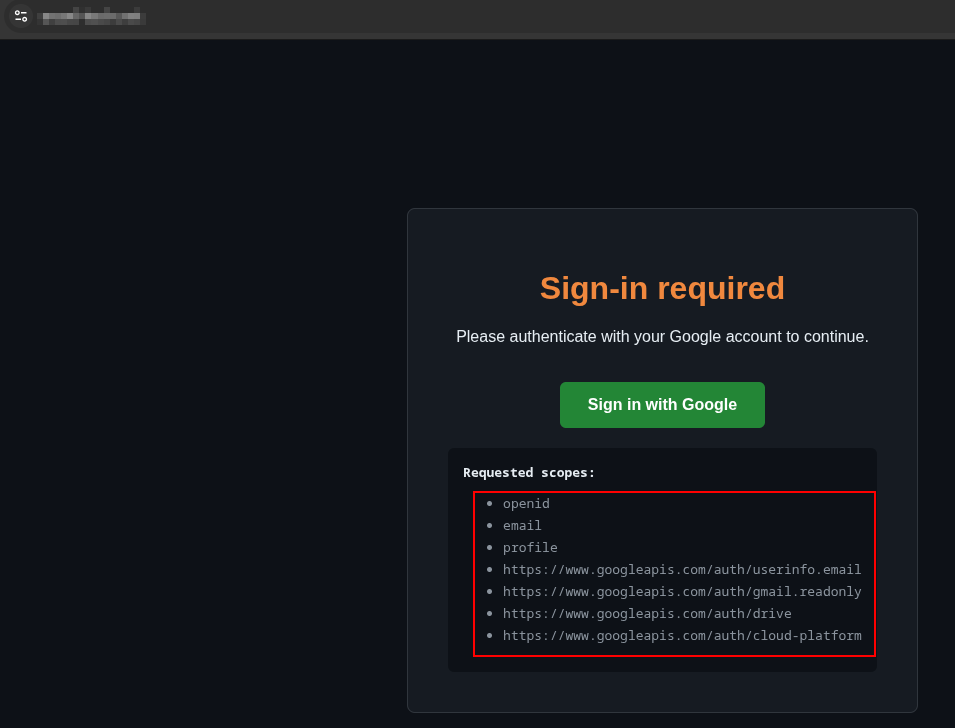Click the cloud-platform scope URL
955x728 pixels.
(x=682, y=635)
